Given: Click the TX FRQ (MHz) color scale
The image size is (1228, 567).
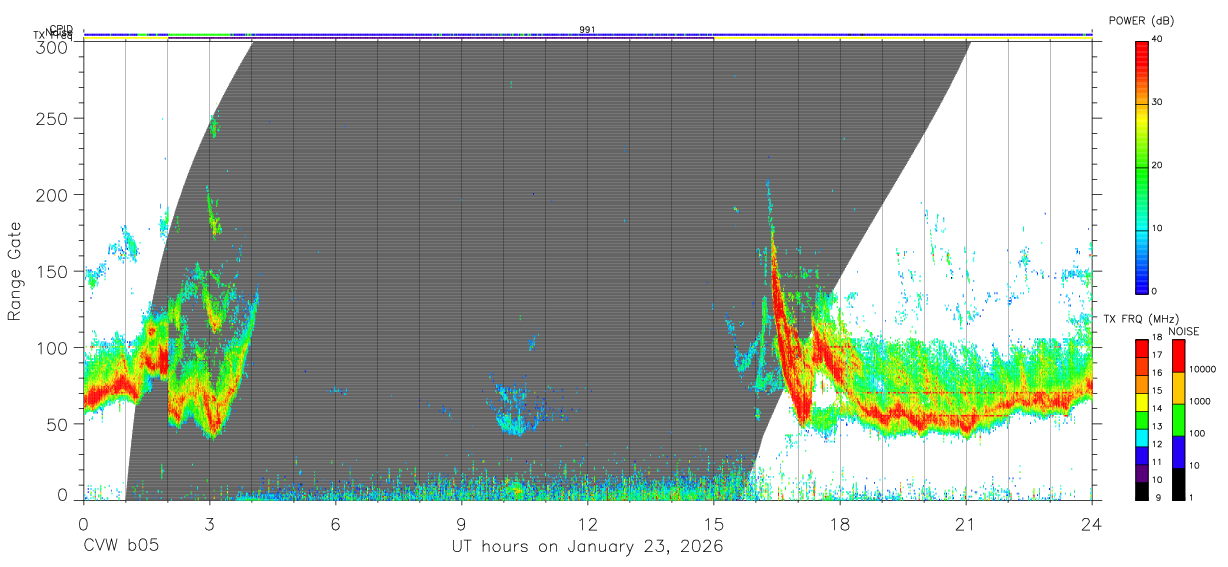Looking at the screenshot, I should click(x=1141, y=418).
